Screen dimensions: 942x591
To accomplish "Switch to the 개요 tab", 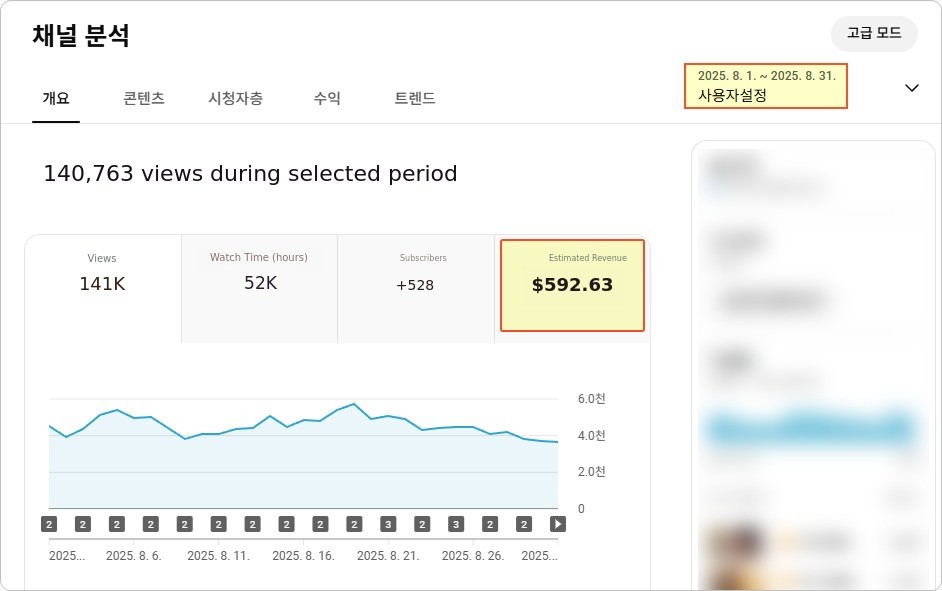I will [x=56, y=98].
